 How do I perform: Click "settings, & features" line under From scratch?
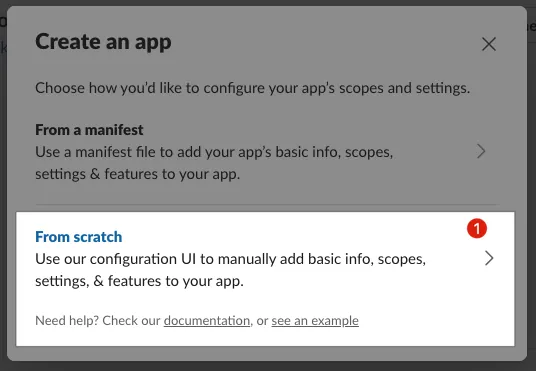click(x=139, y=281)
